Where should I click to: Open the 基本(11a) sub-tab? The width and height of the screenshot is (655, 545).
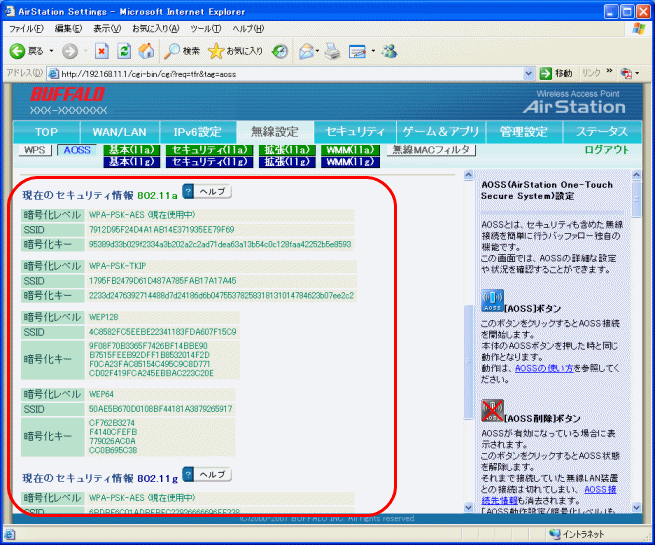point(132,150)
